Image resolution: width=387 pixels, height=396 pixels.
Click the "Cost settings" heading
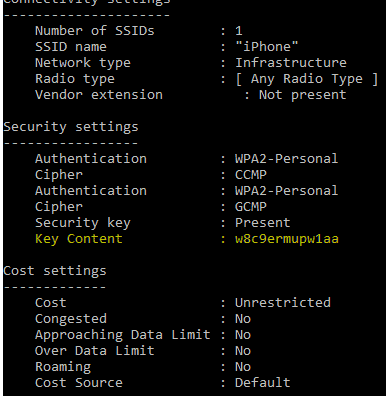[55, 271]
